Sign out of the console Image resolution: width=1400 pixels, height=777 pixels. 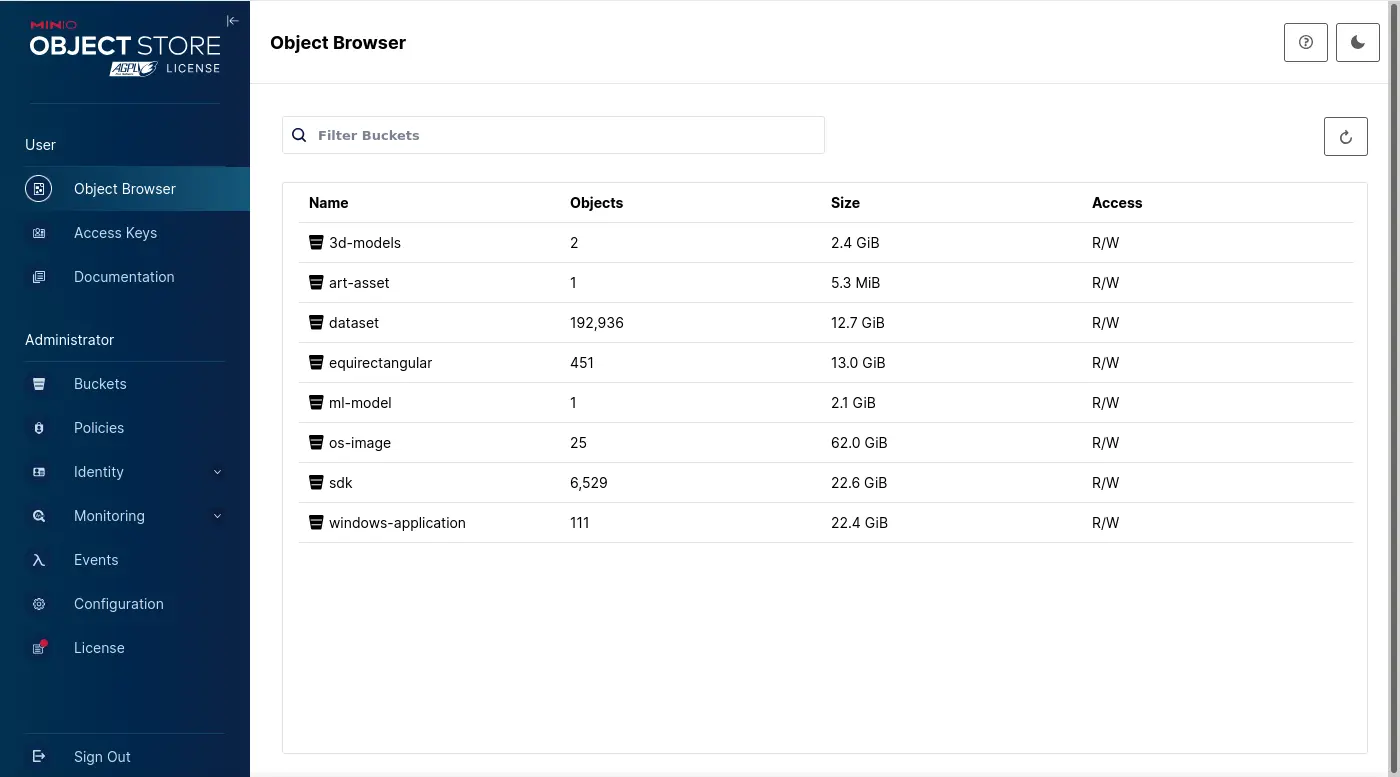(x=101, y=757)
